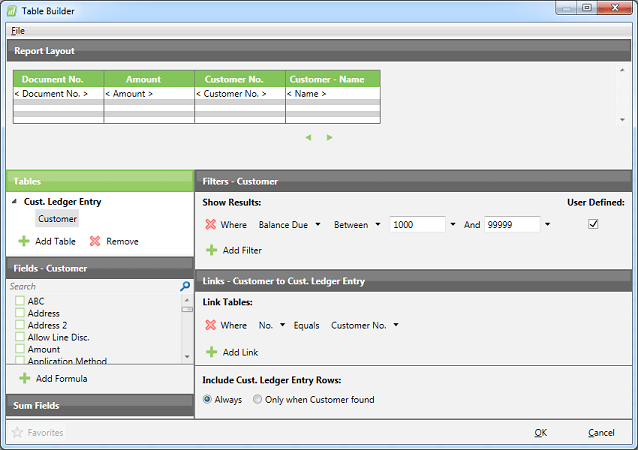Delete the No. Equals link with red X

210,325
